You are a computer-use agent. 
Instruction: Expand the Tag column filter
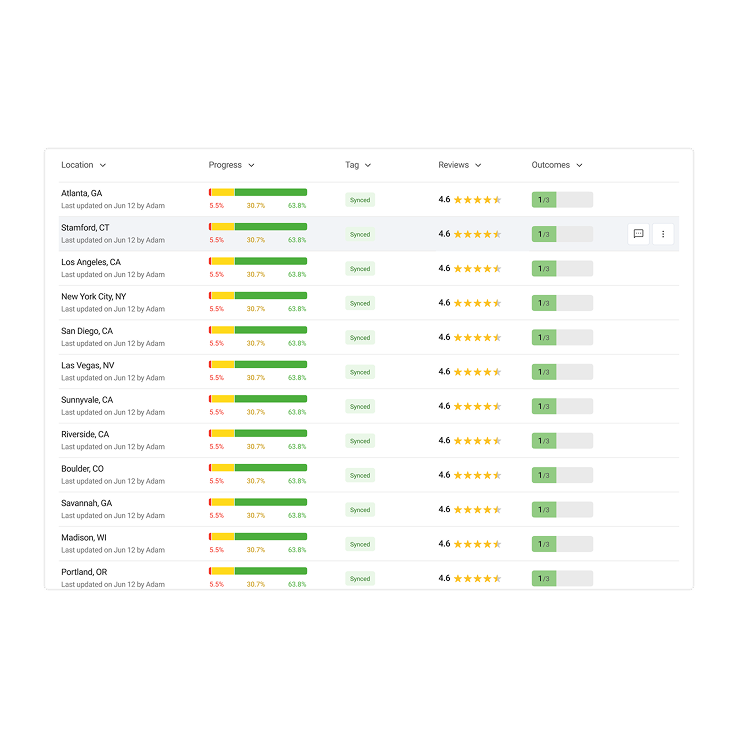tap(358, 165)
